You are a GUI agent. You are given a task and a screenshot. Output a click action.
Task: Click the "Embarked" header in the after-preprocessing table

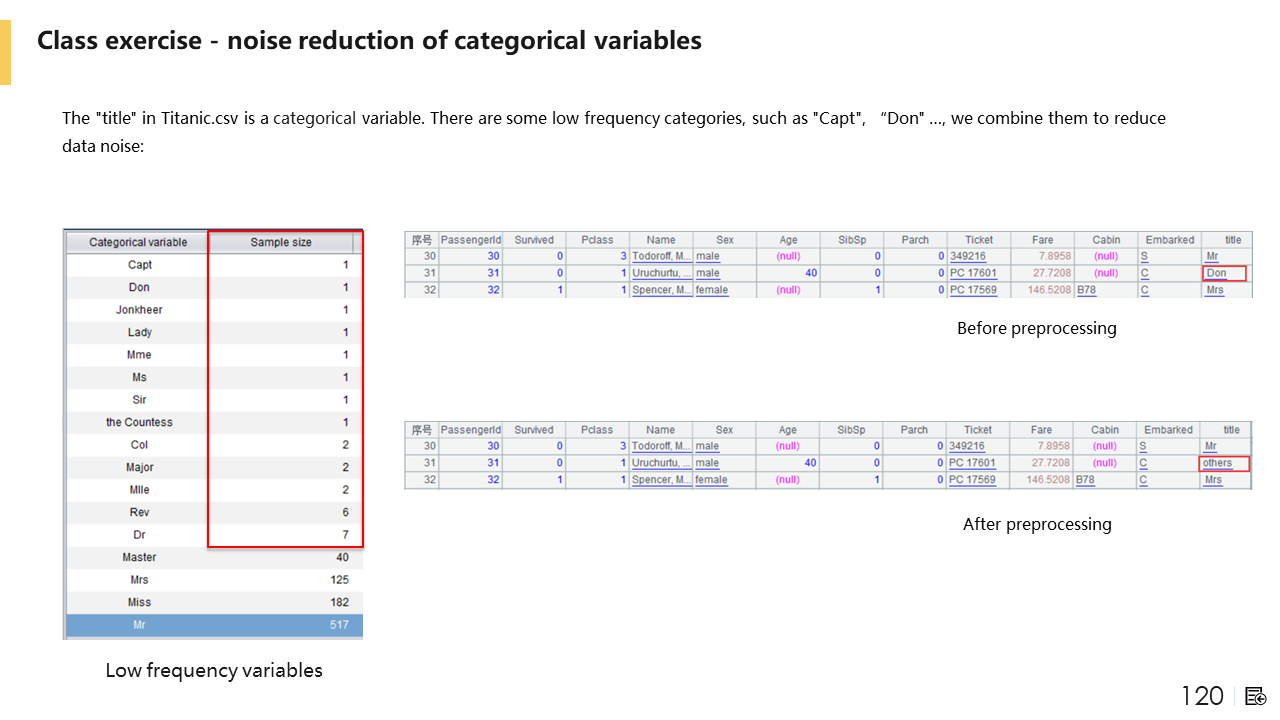pos(1168,430)
